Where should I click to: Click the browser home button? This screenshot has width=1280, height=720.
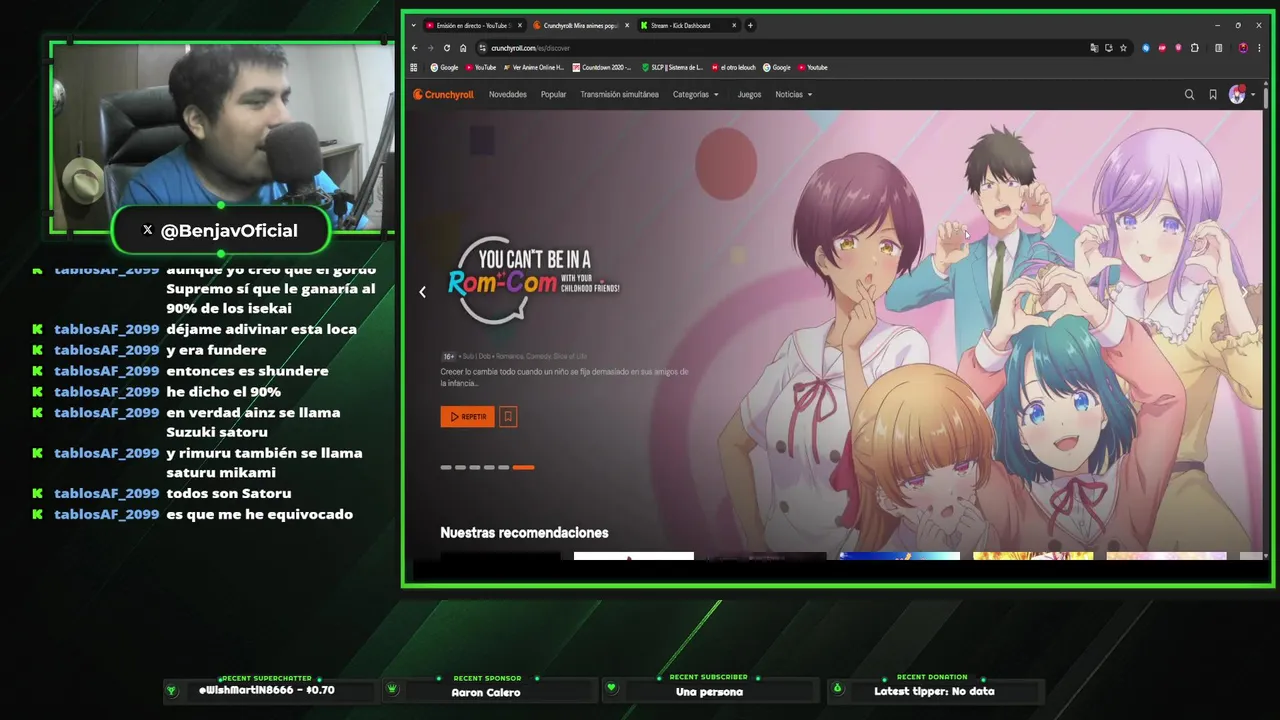click(x=463, y=48)
